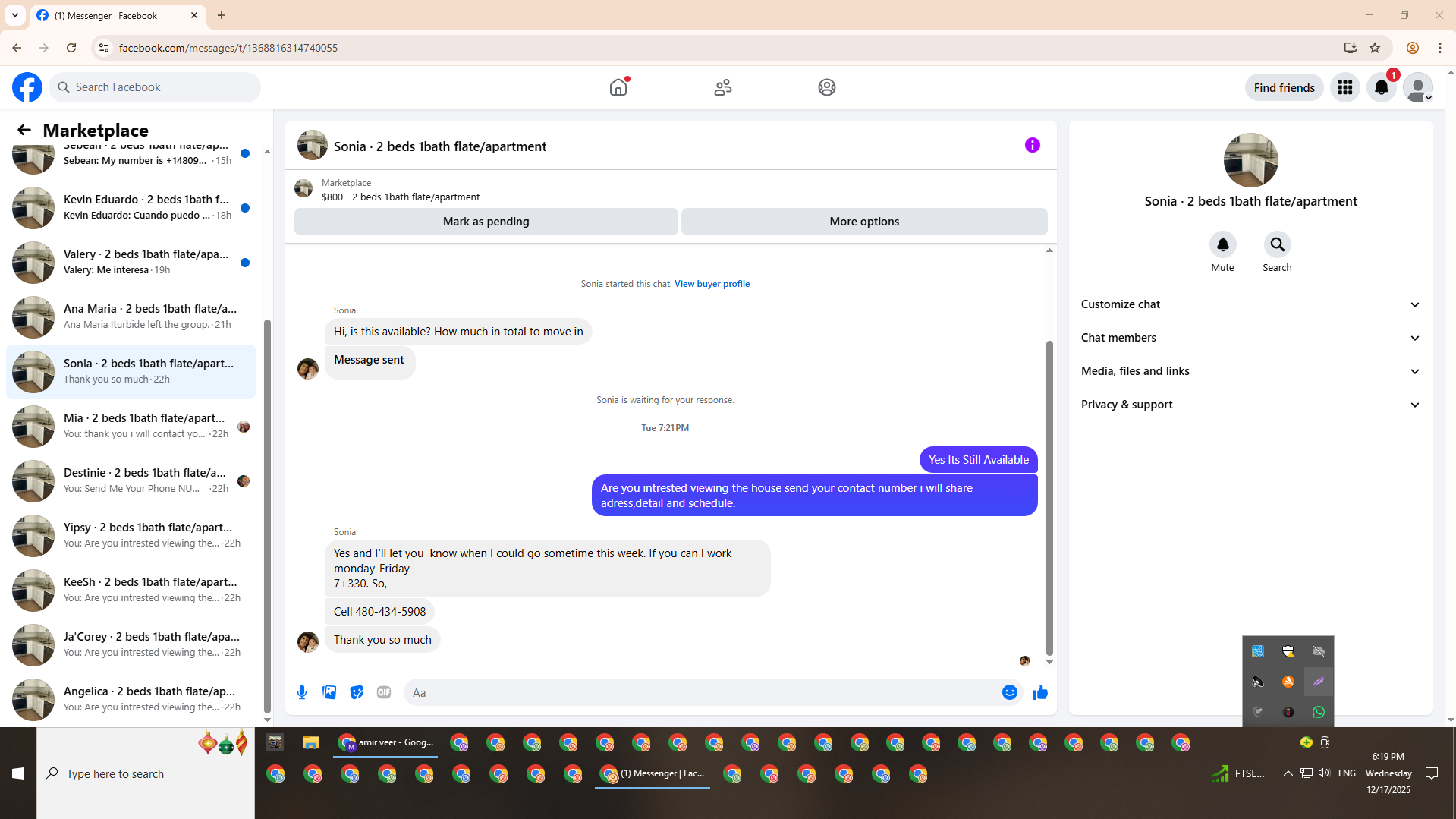Open the Windows Start menu
Viewport: 1456px width, 819px height.
[x=18, y=773]
